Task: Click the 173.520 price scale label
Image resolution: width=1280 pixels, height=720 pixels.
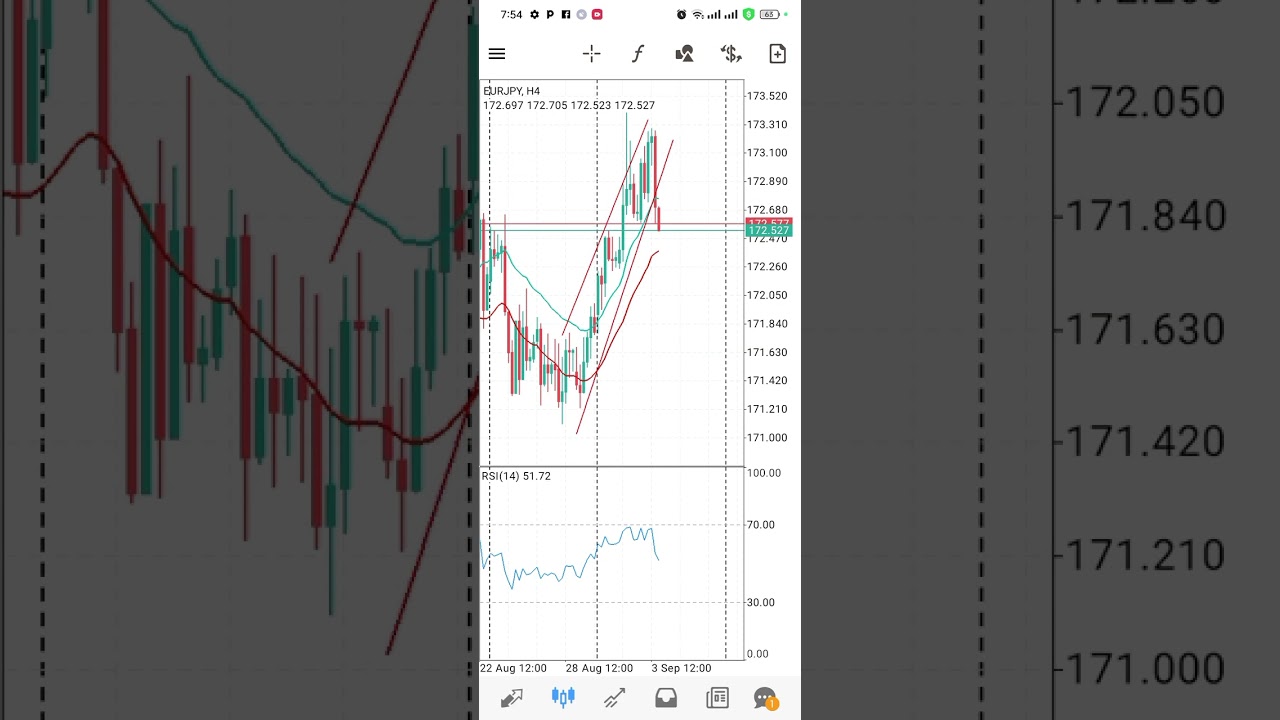Action: tap(767, 96)
